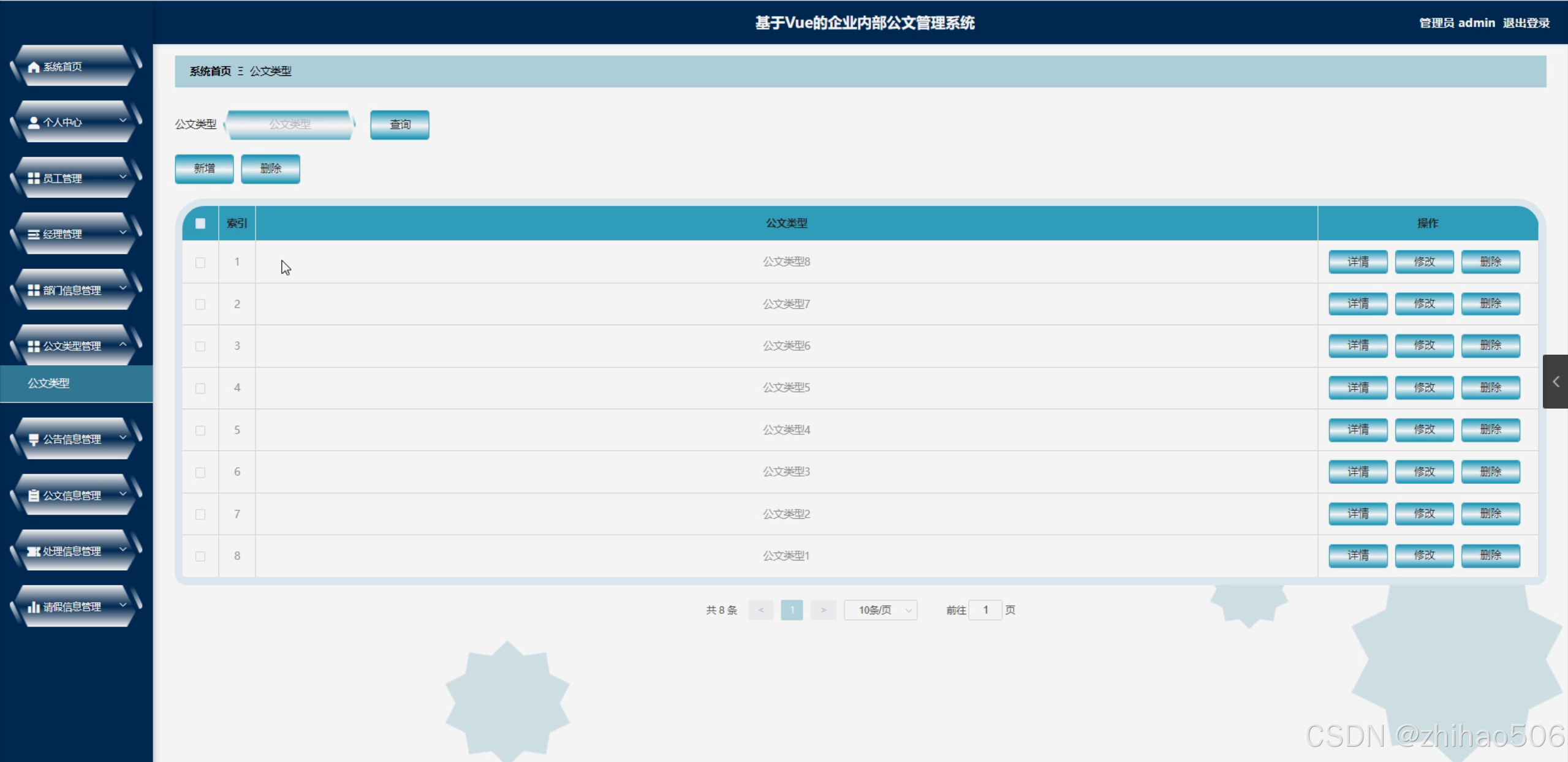Open 经理管理 via its sidebar icon
The width and height of the screenshot is (1568, 762).
tap(33, 234)
